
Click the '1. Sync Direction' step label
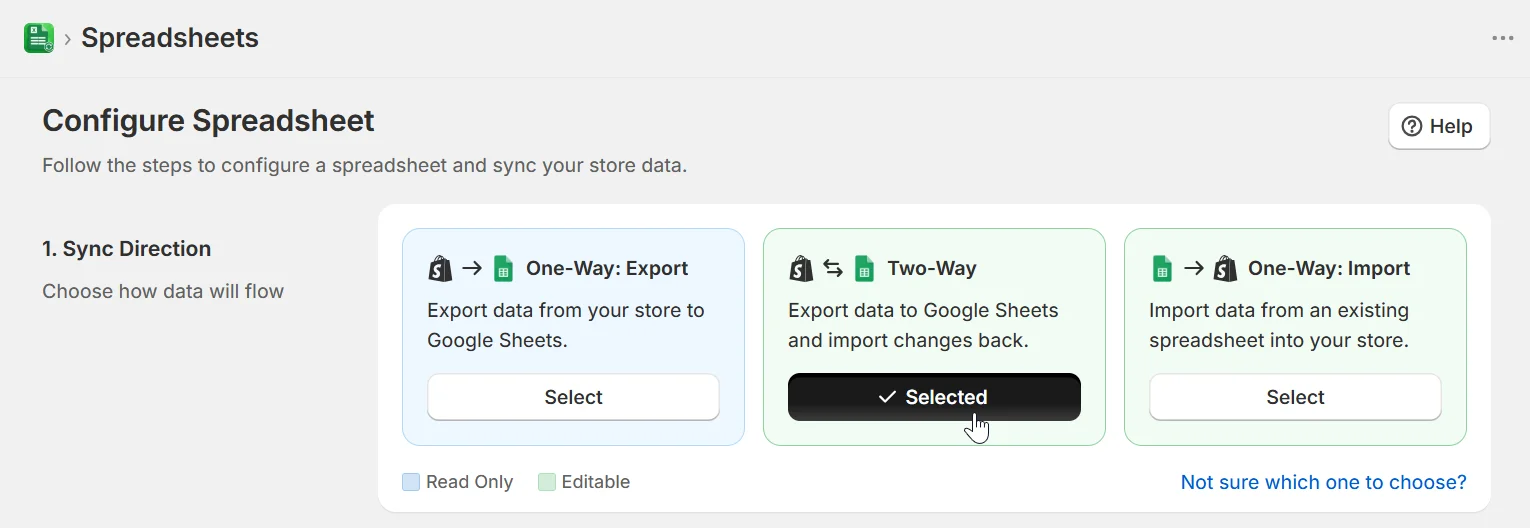click(127, 249)
